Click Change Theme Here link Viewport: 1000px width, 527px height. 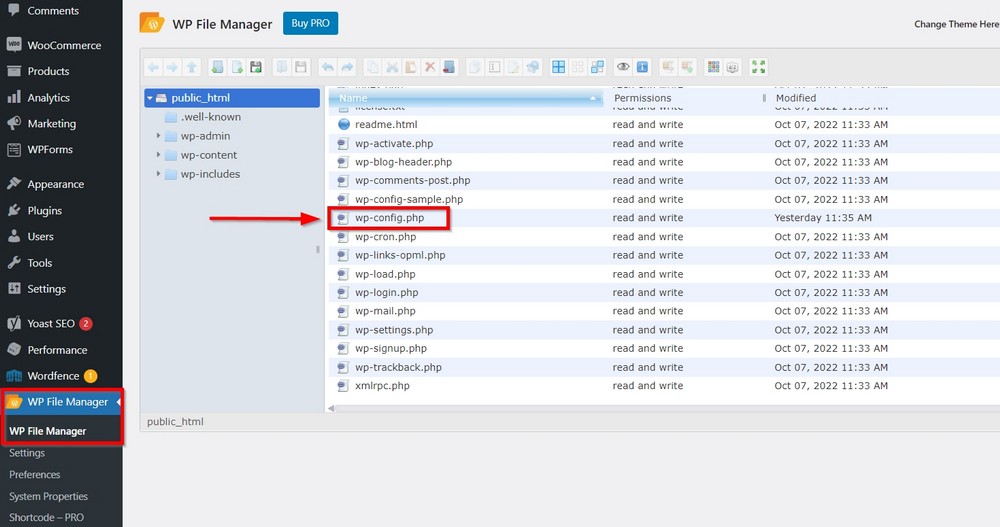point(956,24)
